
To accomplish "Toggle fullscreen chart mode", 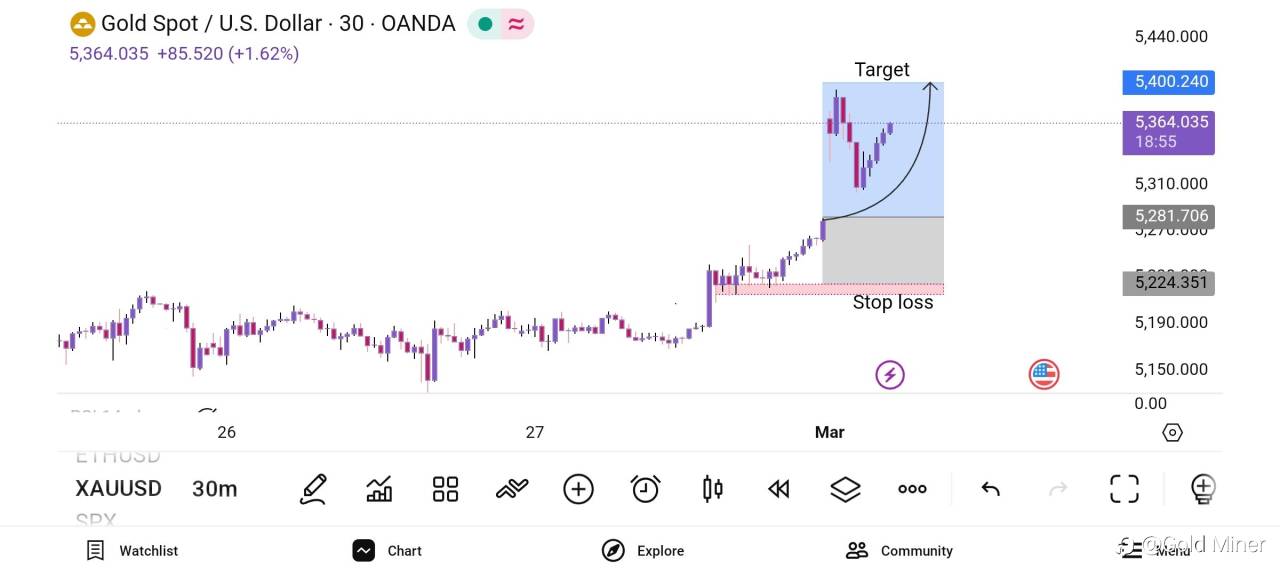I will 1124,489.
